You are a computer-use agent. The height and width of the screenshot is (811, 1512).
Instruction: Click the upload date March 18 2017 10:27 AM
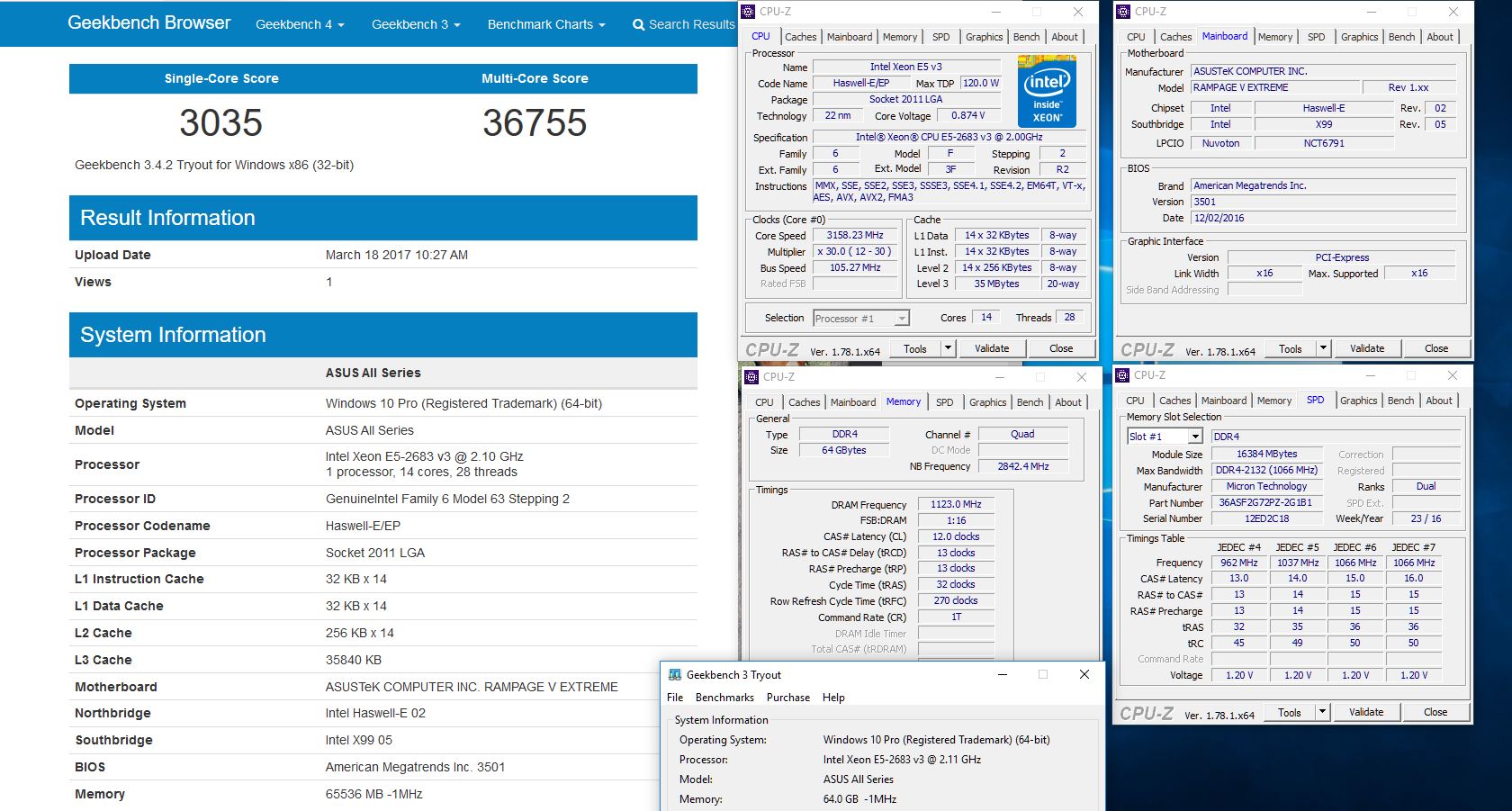click(x=397, y=255)
